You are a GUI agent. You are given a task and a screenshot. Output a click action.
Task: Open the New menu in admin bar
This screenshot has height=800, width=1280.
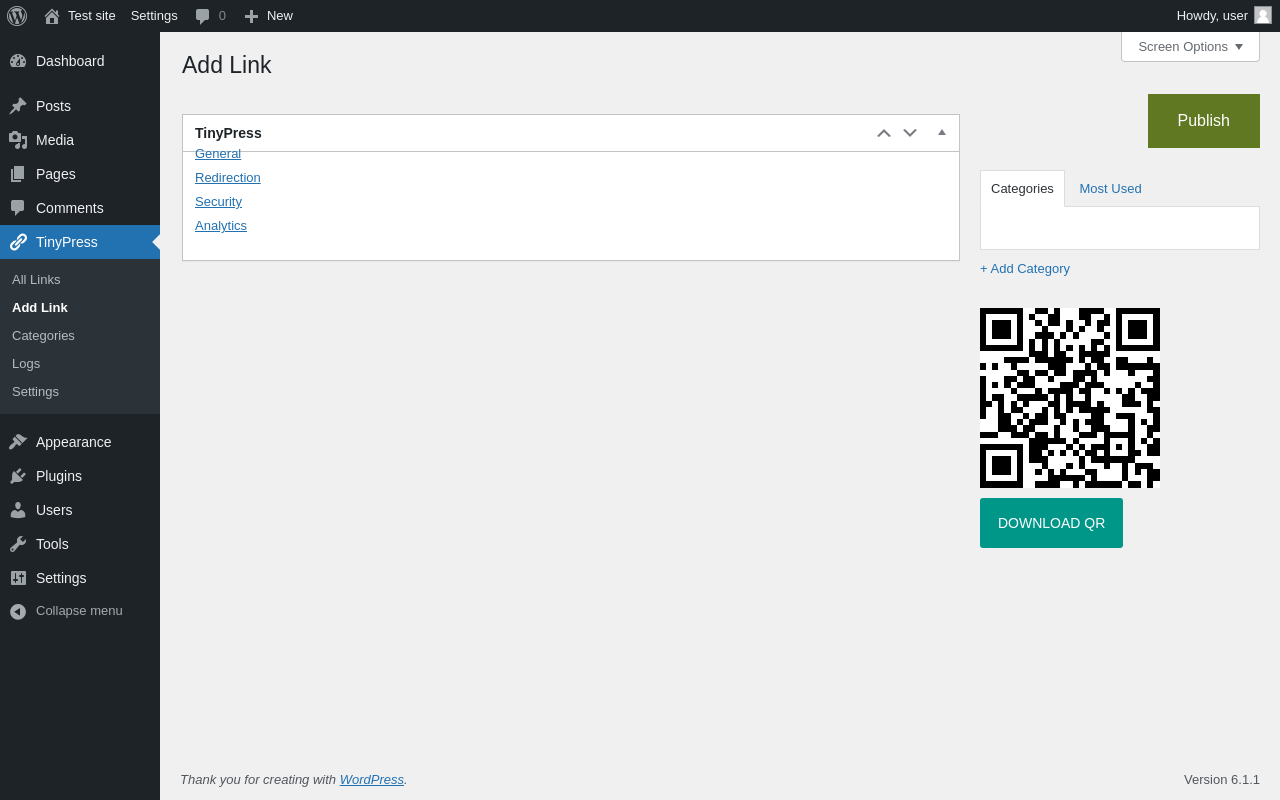pyautogui.click(x=269, y=16)
